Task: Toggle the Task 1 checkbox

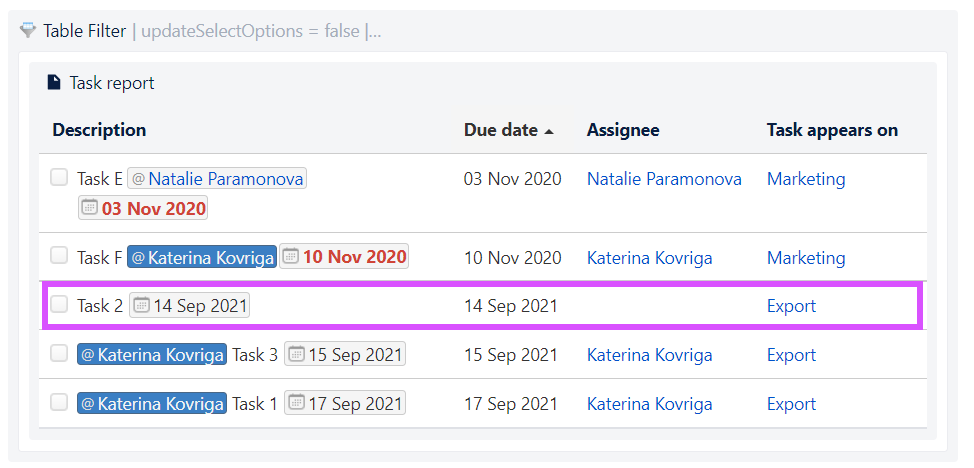Action: point(59,402)
